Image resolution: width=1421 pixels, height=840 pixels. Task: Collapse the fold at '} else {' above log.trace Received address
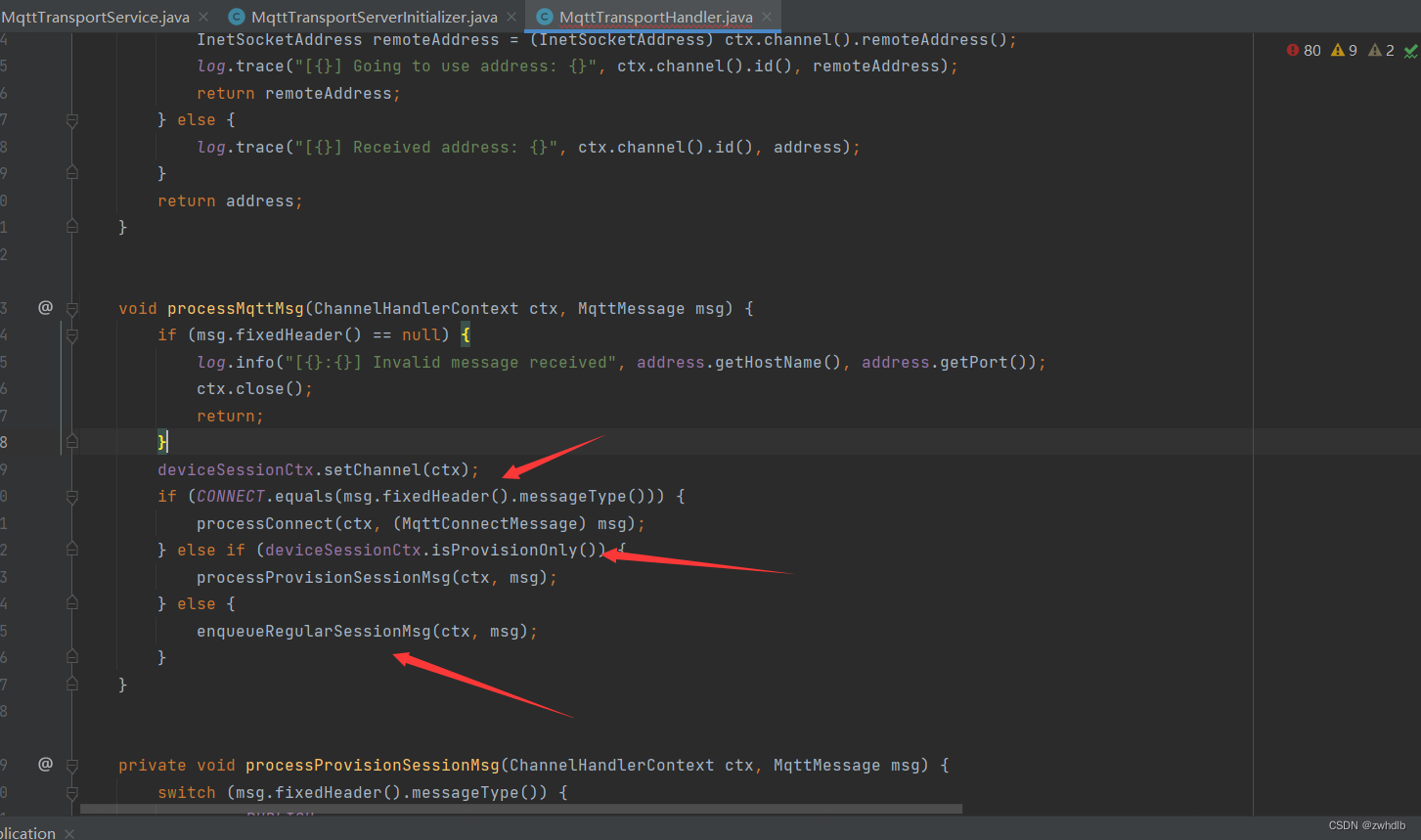pyautogui.click(x=72, y=120)
